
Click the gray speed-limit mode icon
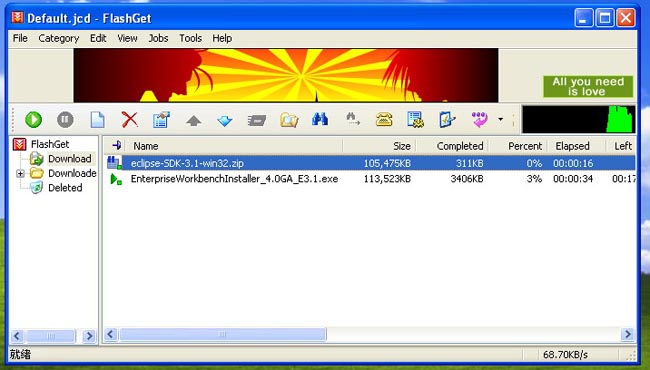click(257, 121)
